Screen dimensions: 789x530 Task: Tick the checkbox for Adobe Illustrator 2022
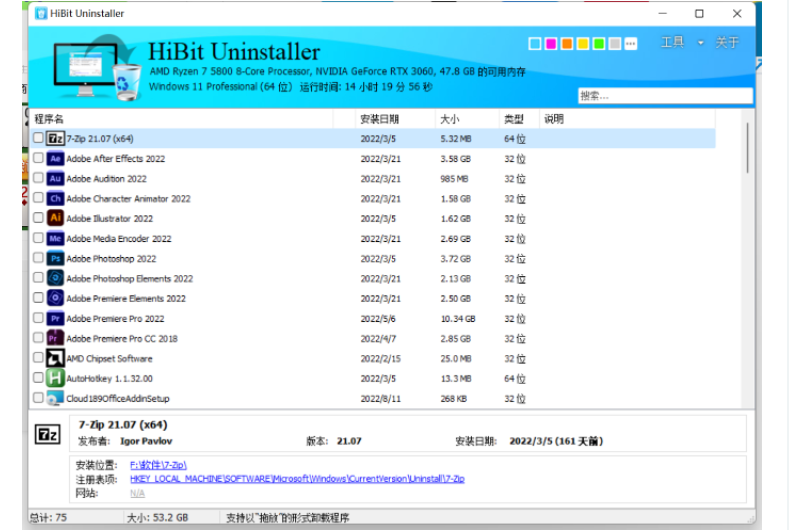tap(38, 218)
